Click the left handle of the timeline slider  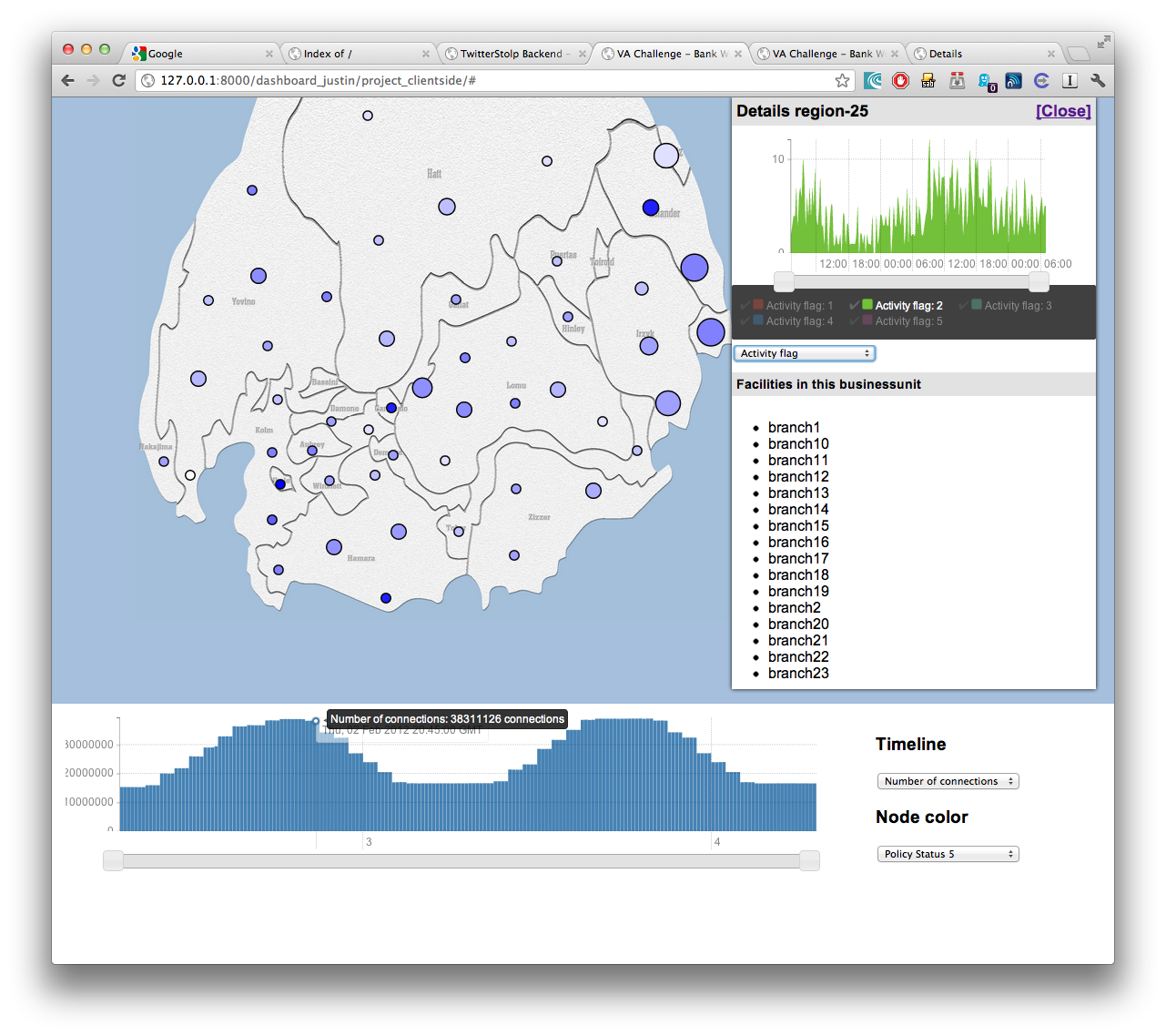click(x=113, y=861)
